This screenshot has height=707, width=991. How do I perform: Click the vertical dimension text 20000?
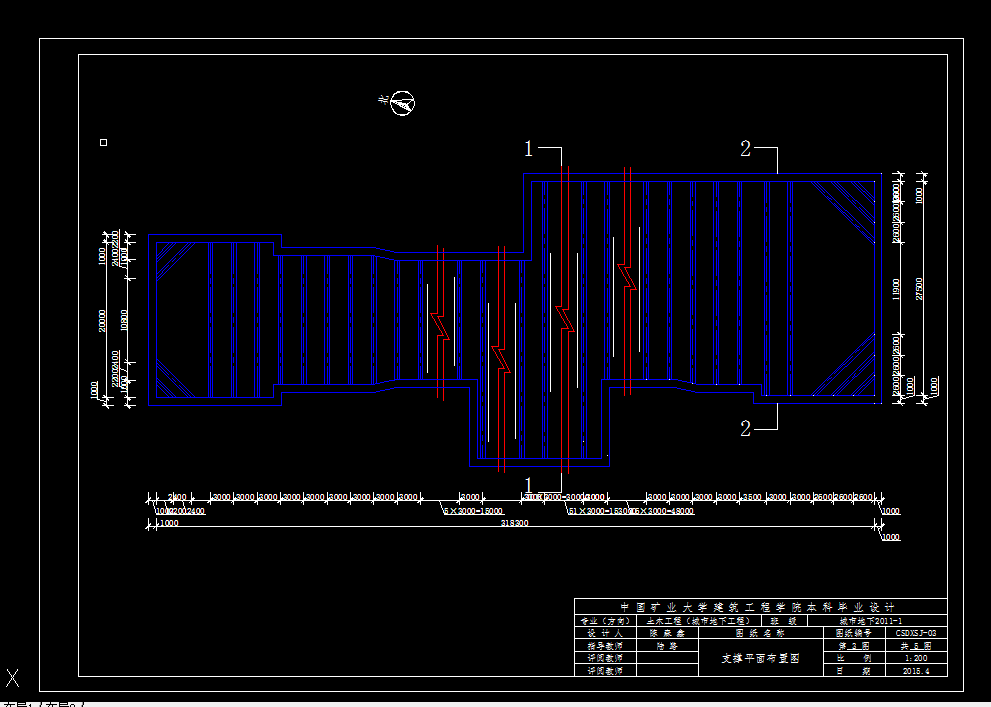[102, 320]
